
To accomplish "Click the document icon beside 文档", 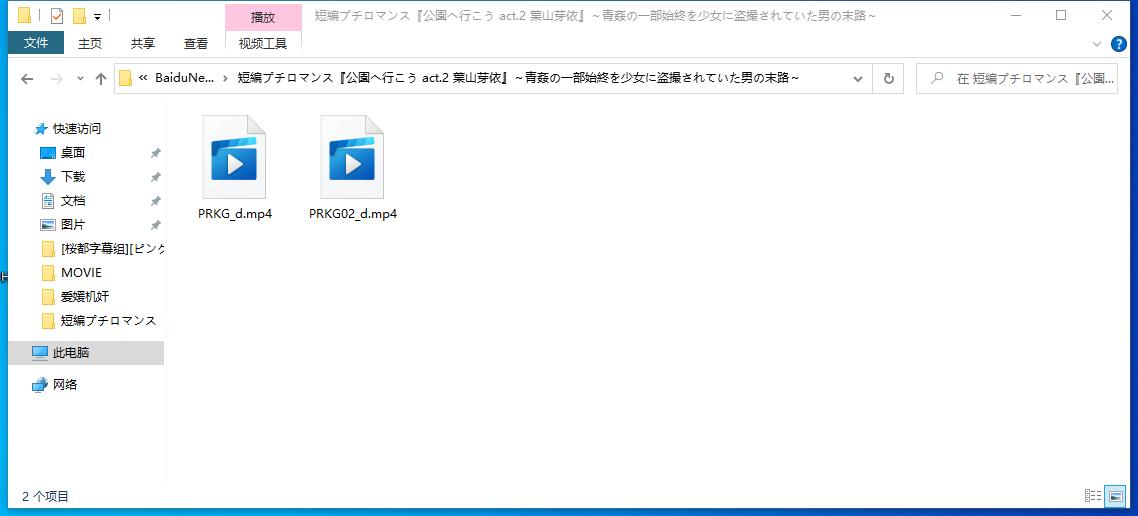I will click(48, 200).
